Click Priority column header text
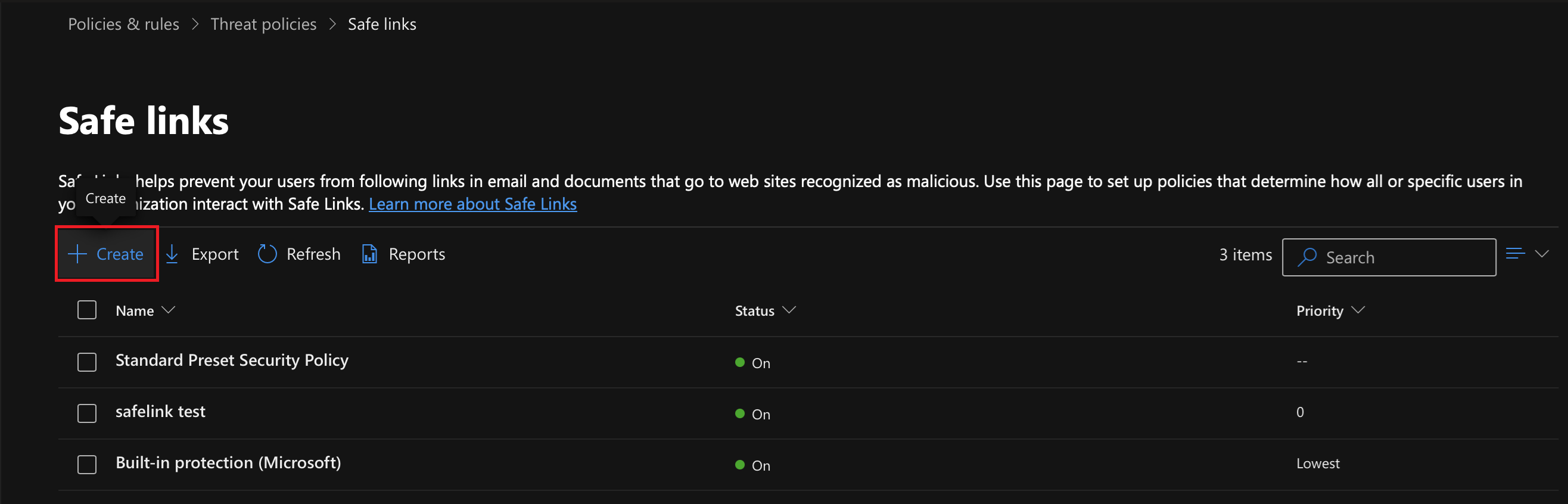This screenshot has height=504, width=1568. [x=1320, y=311]
